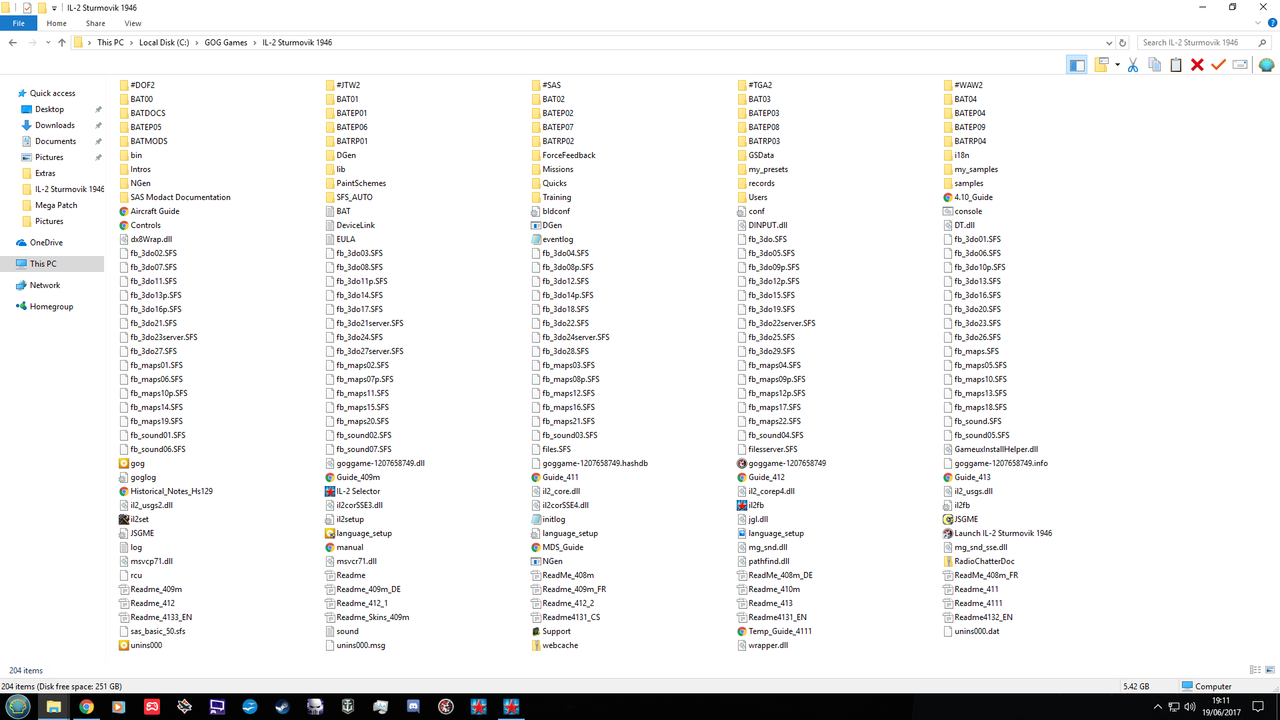Open the Launch IL-2 Sturmovik 1946 shortcut
The image size is (1280, 720).
pyautogui.click(x=1001, y=533)
